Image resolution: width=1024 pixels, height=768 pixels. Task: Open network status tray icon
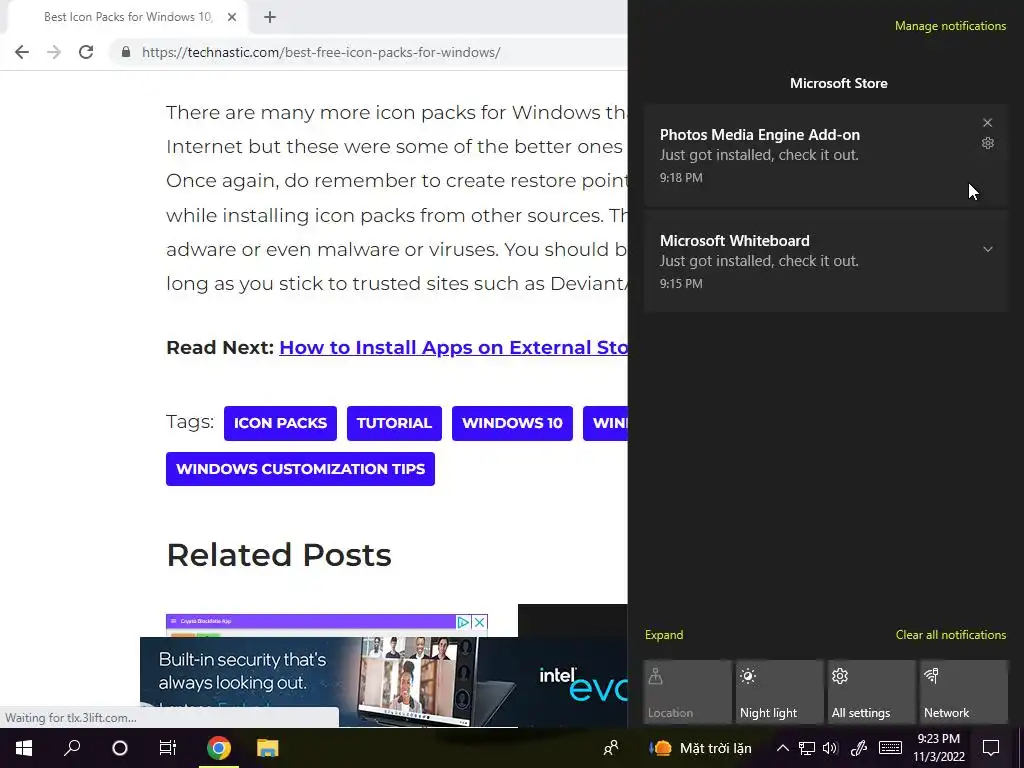pyautogui.click(x=807, y=748)
